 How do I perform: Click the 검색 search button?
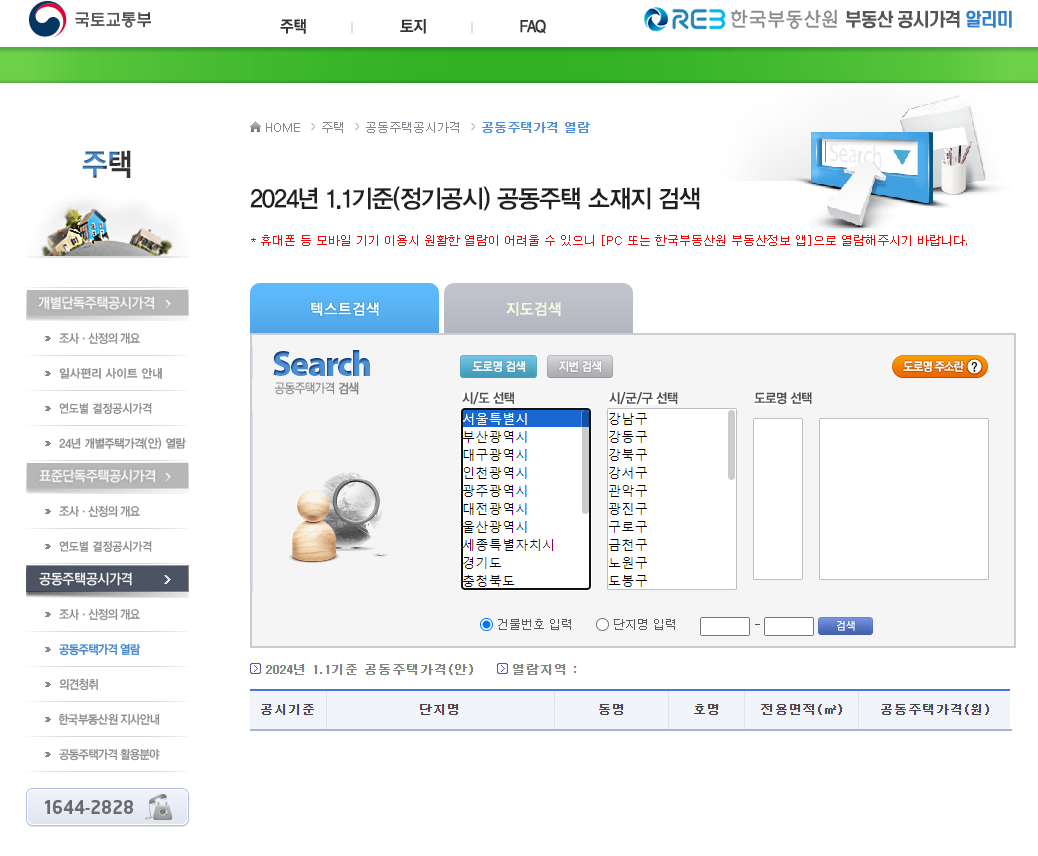[844, 626]
